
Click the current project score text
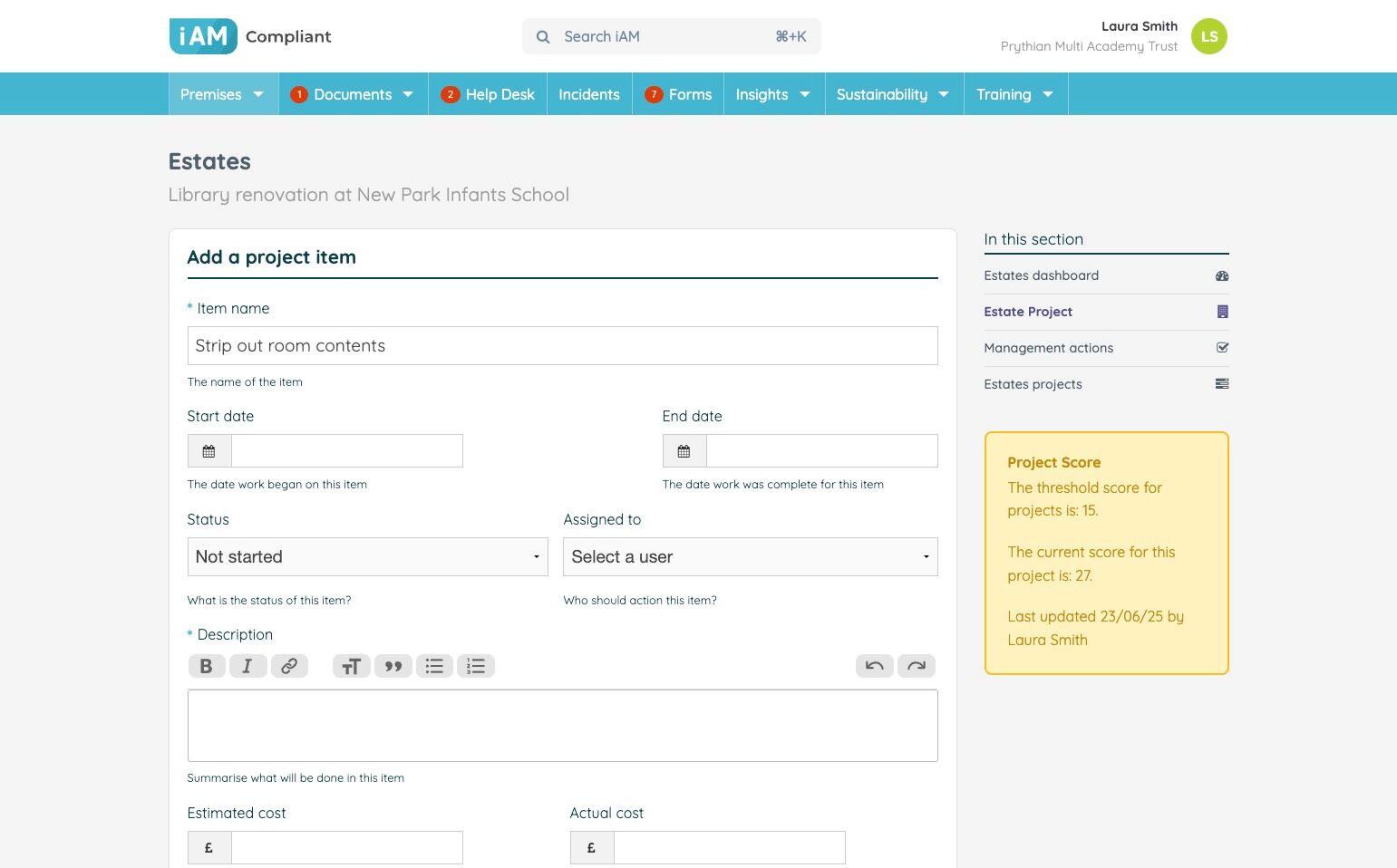point(1091,564)
